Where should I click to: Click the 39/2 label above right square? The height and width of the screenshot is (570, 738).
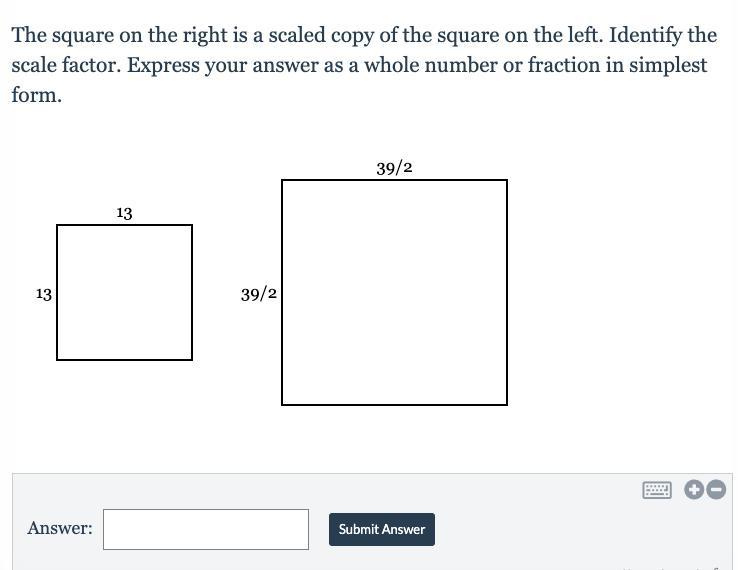[x=394, y=168]
